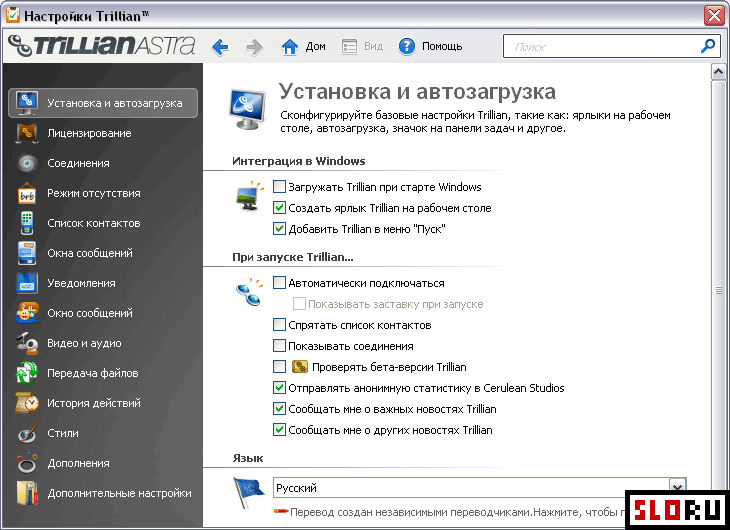Enable Проверять бета-версии Trillian

(279, 367)
